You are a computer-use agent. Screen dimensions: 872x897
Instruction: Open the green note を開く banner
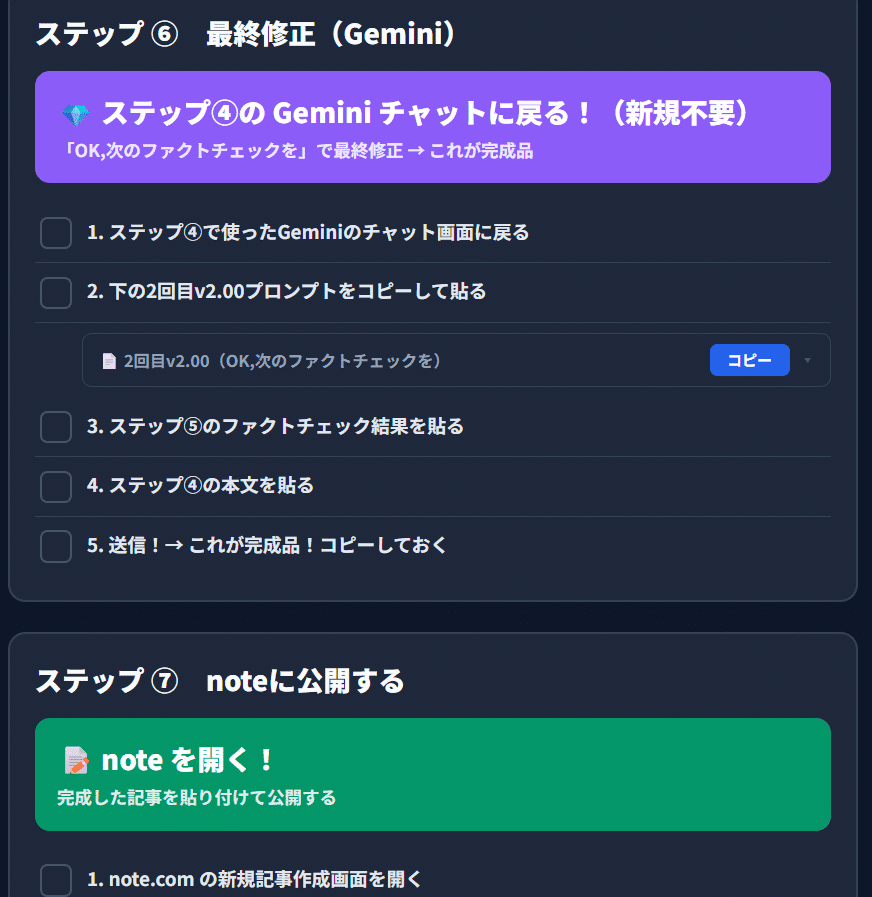[433, 775]
